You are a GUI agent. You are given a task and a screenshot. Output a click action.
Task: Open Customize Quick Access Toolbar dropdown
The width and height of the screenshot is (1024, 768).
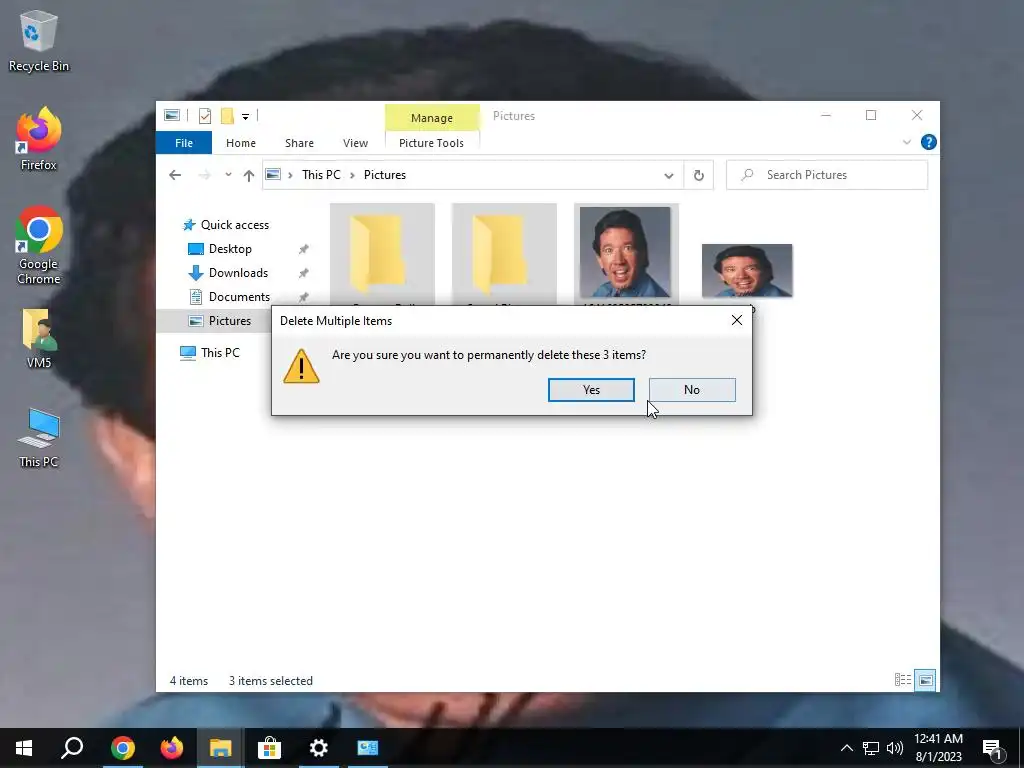[246, 116]
